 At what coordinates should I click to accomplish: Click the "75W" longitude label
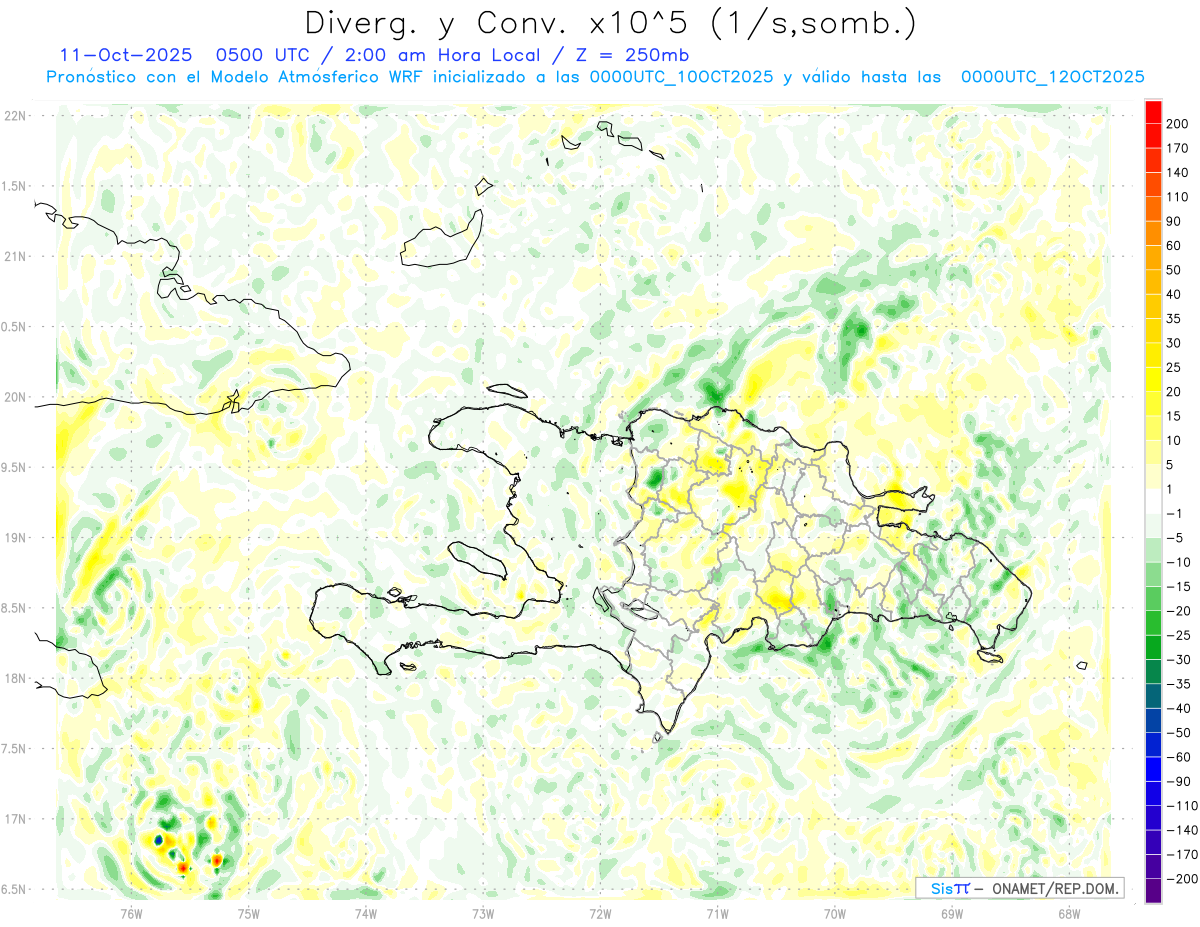click(x=248, y=913)
